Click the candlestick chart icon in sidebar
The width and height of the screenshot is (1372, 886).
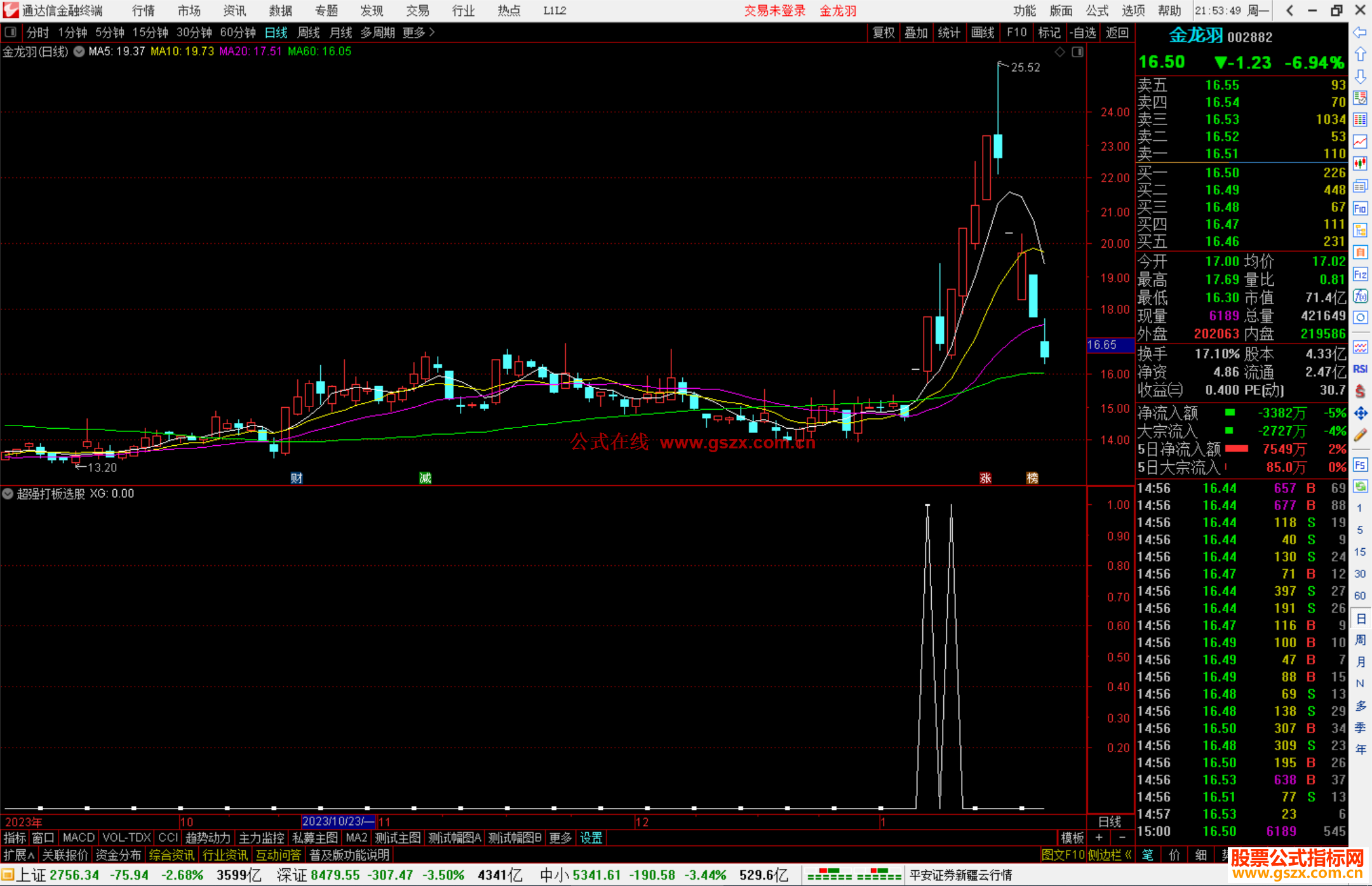coord(1360,164)
